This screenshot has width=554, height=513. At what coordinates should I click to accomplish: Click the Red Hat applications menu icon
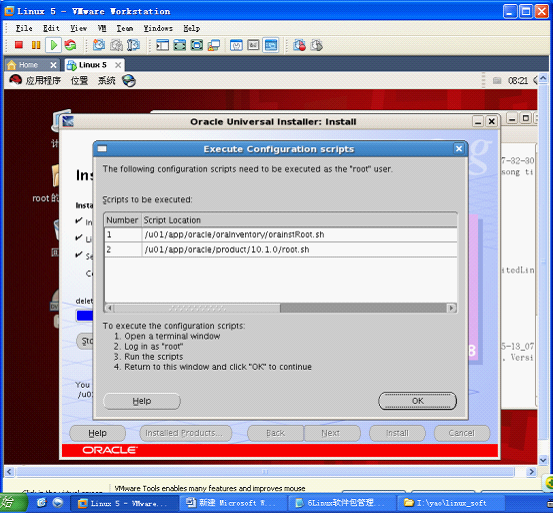pos(15,81)
